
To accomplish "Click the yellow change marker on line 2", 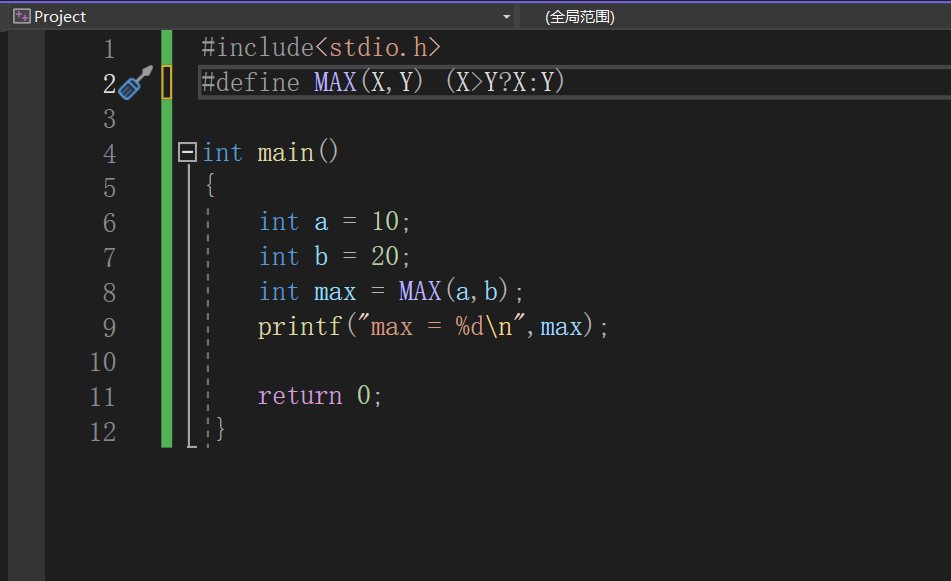I will (x=167, y=82).
